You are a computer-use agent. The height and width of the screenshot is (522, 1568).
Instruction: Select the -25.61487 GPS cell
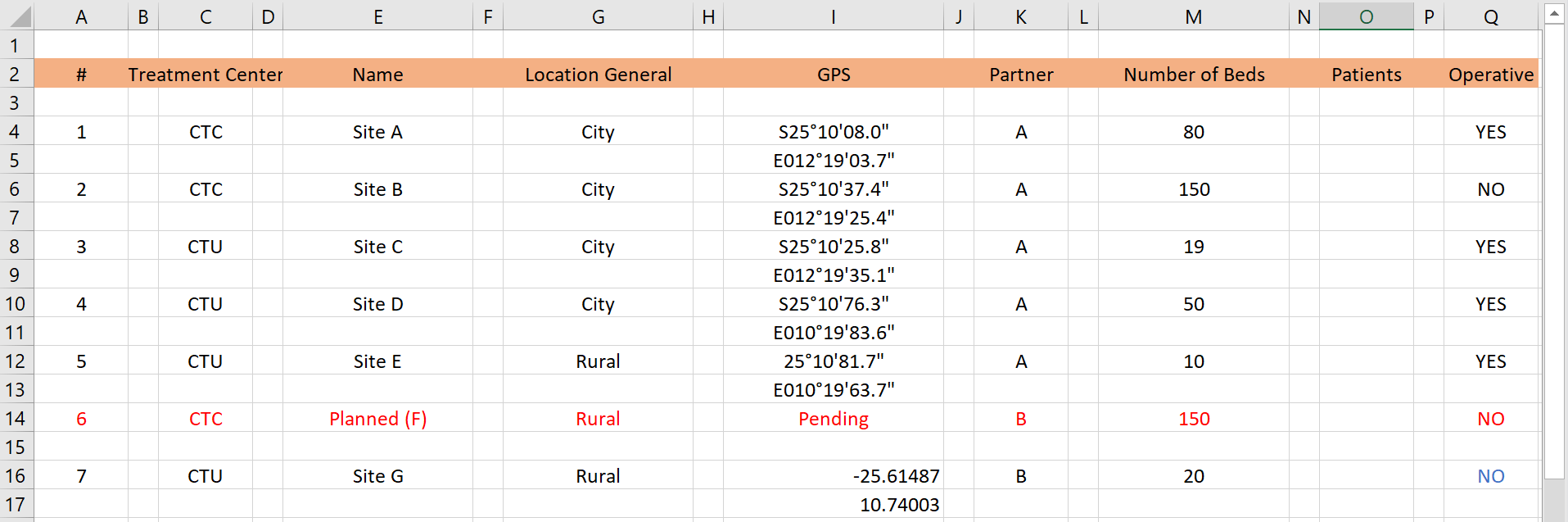pos(834,476)
